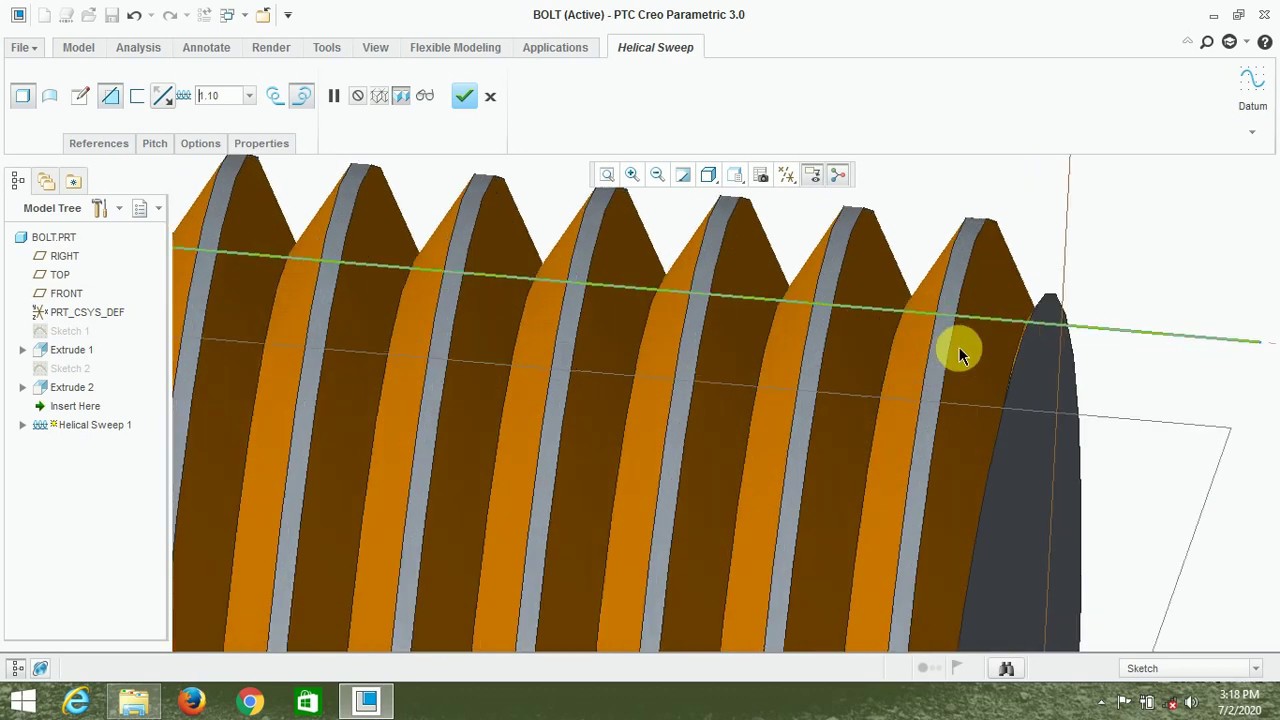This screenshot has width=1280, height=720.
Task: Expand the Extrude 1 tree node
Action: tap(22, 350)
